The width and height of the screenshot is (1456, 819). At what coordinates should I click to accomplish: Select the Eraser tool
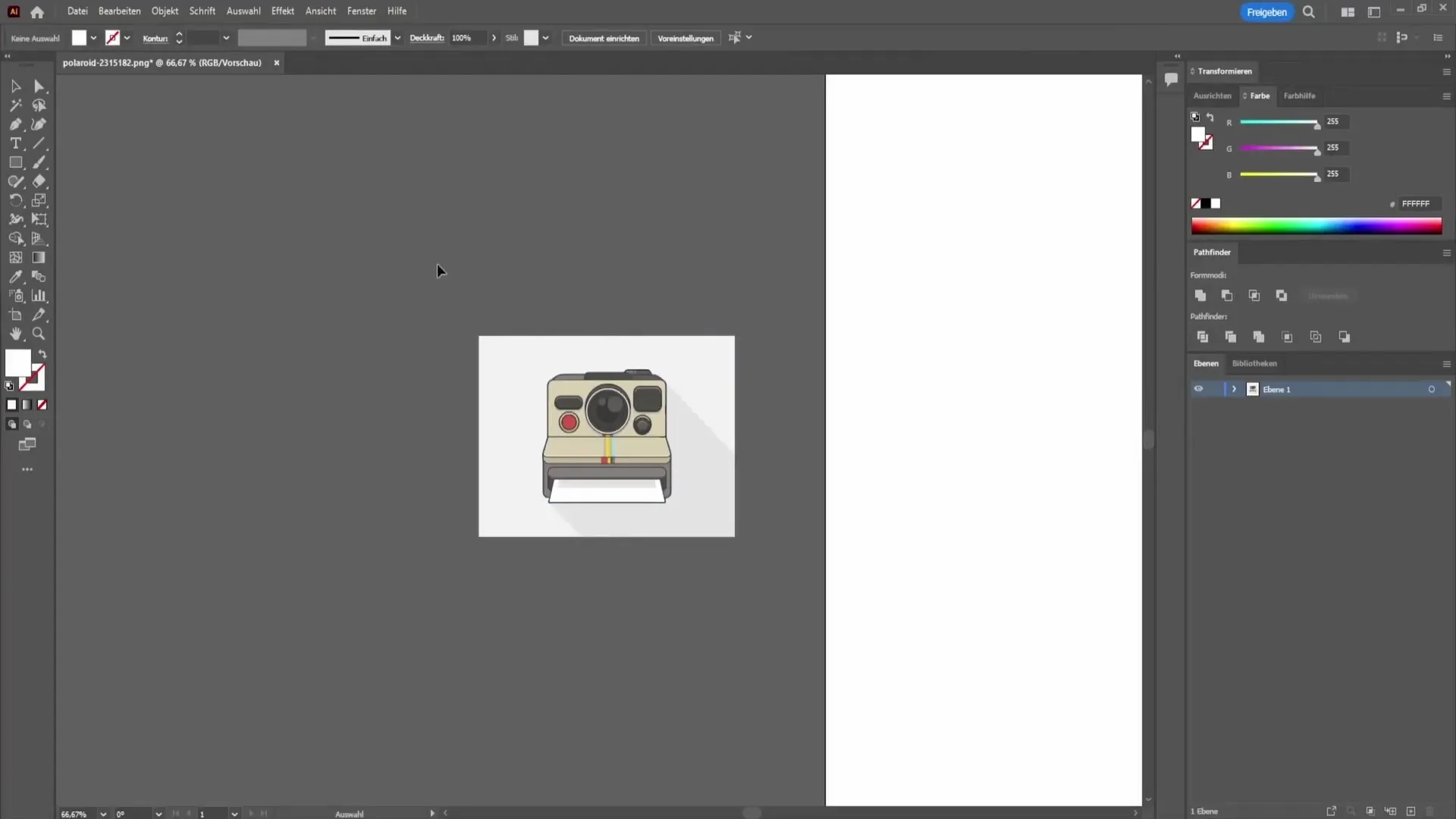(39, 181)
